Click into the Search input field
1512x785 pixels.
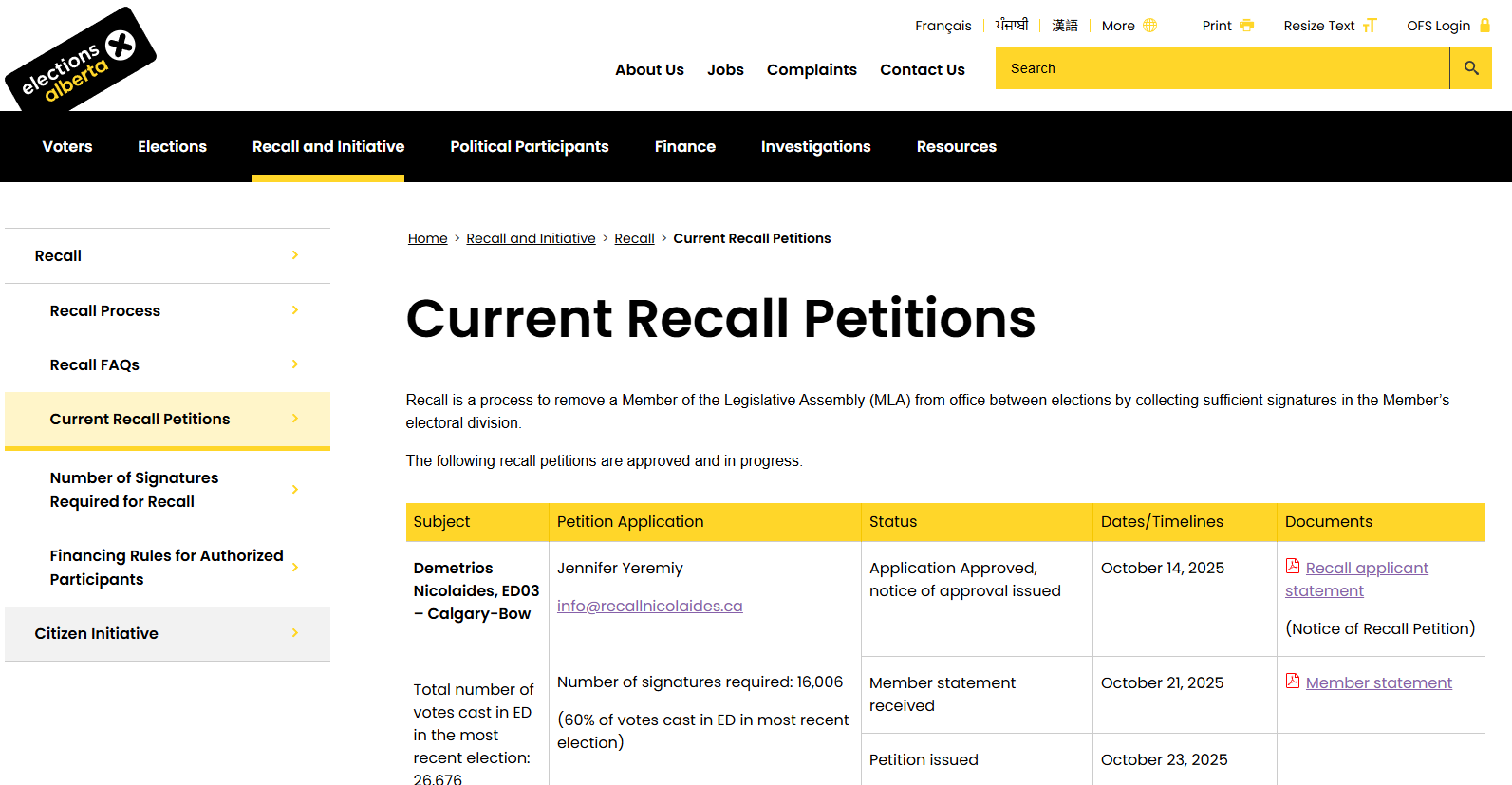click(x=1222, y=68)
